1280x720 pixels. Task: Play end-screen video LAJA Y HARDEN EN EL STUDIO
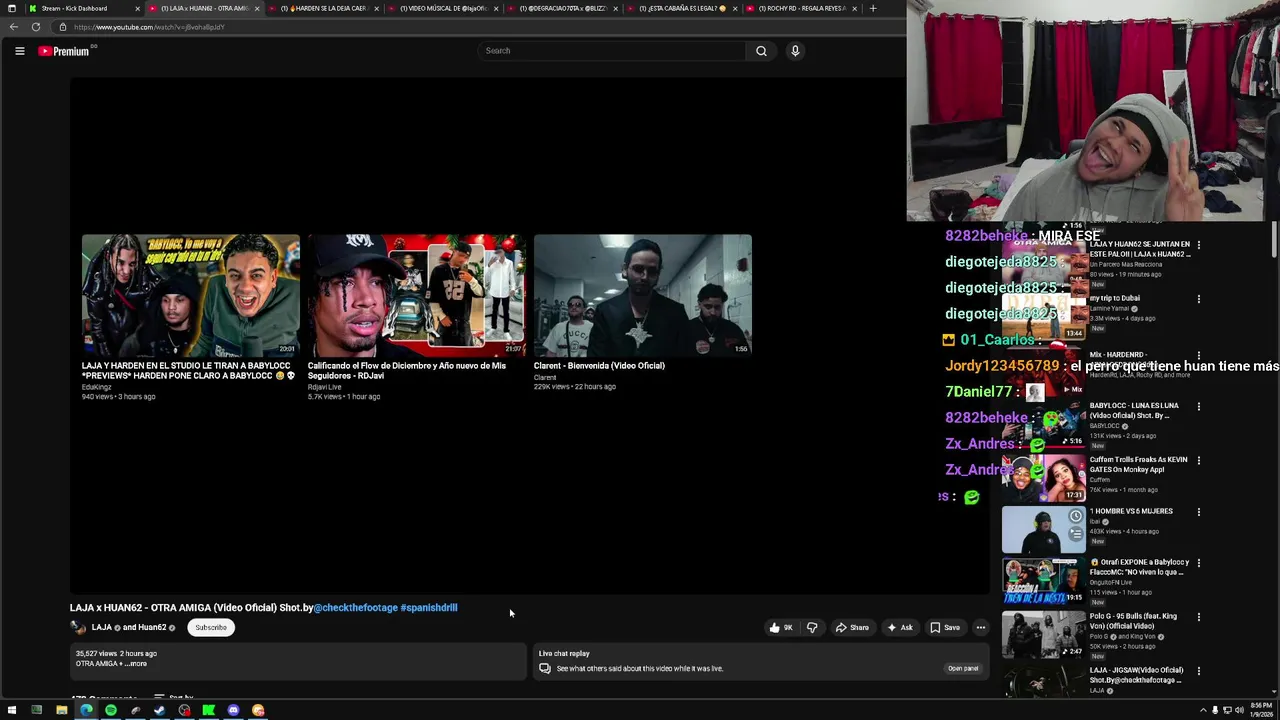191,295
